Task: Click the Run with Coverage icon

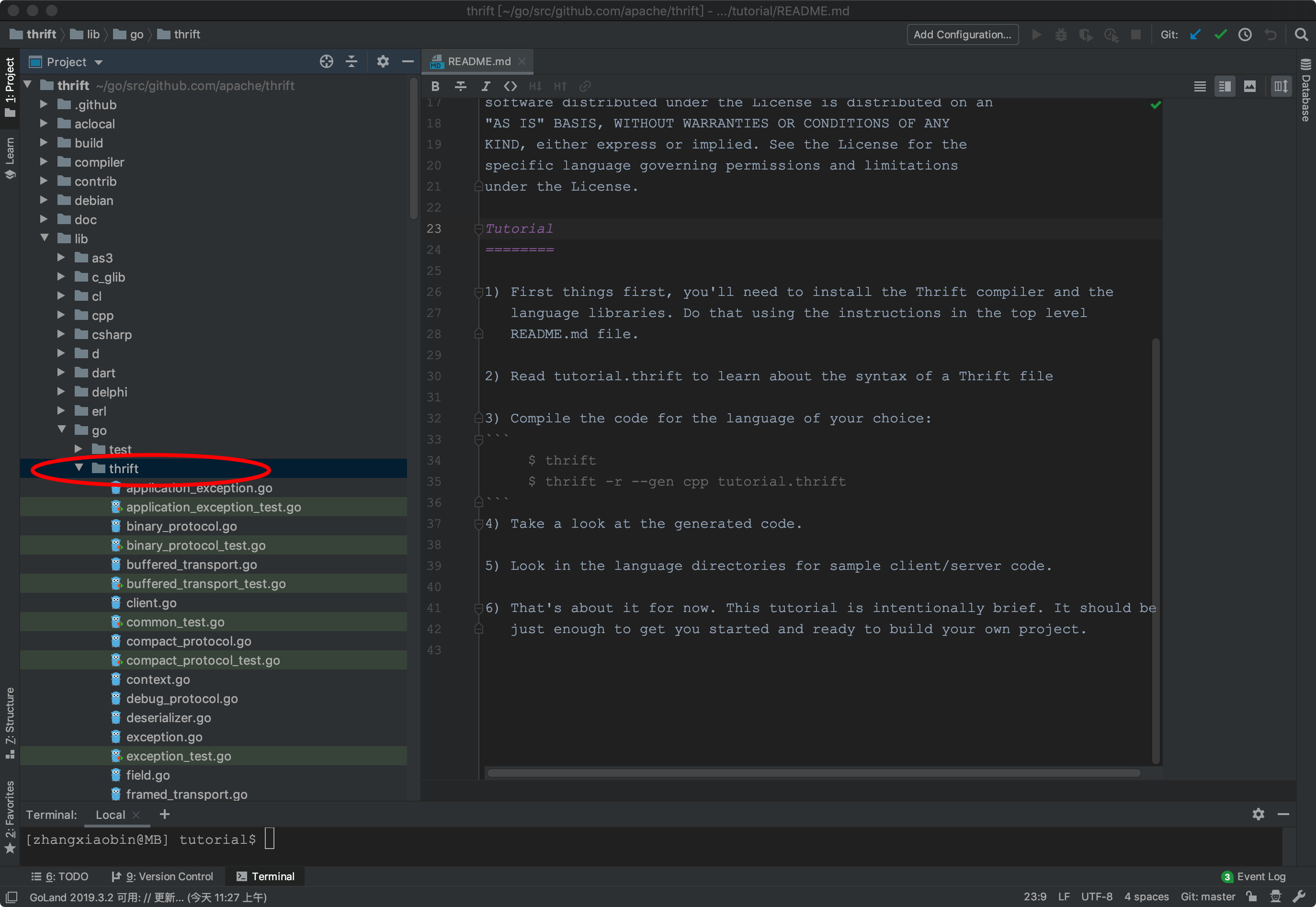Action: click(1086, 34)
